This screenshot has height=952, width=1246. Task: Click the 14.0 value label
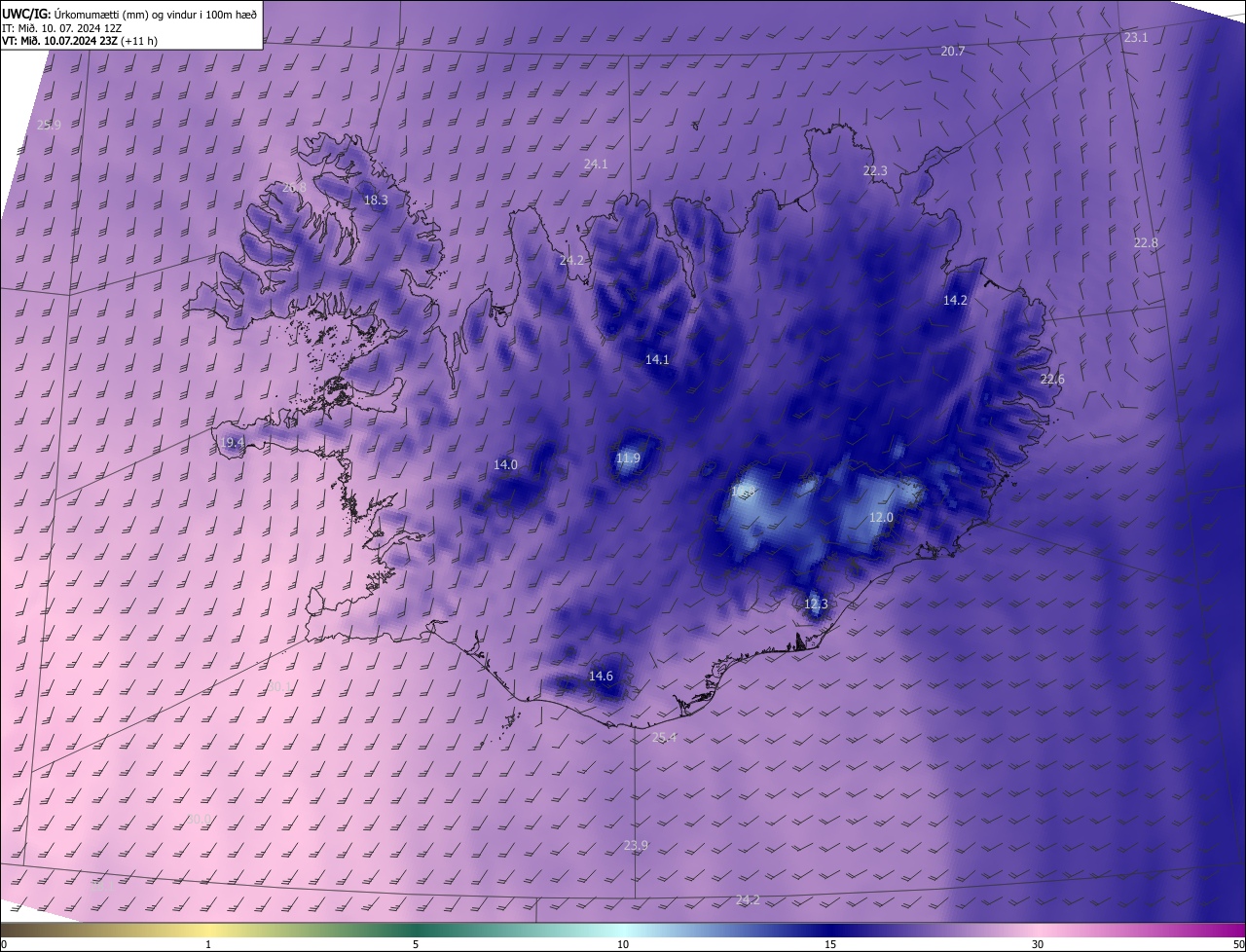point(505,464)
